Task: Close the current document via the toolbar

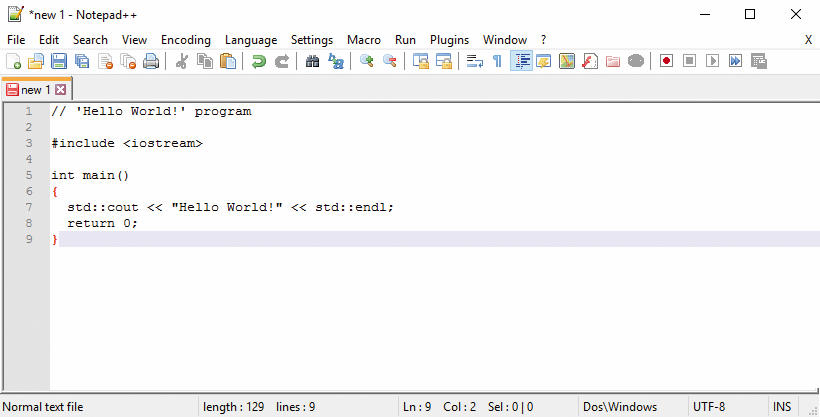Action: tap(106, 61)
